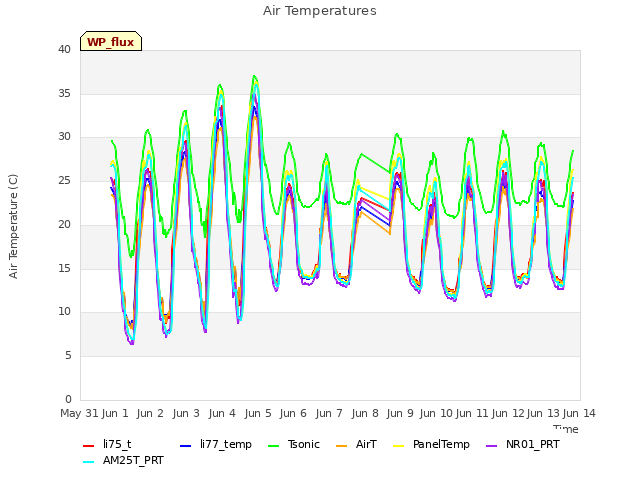Image resolution: width=640 pixels, height=480 pixels.
Task: Click the Jun 3 x-axis tick label
Action: (x=186, y=413)
